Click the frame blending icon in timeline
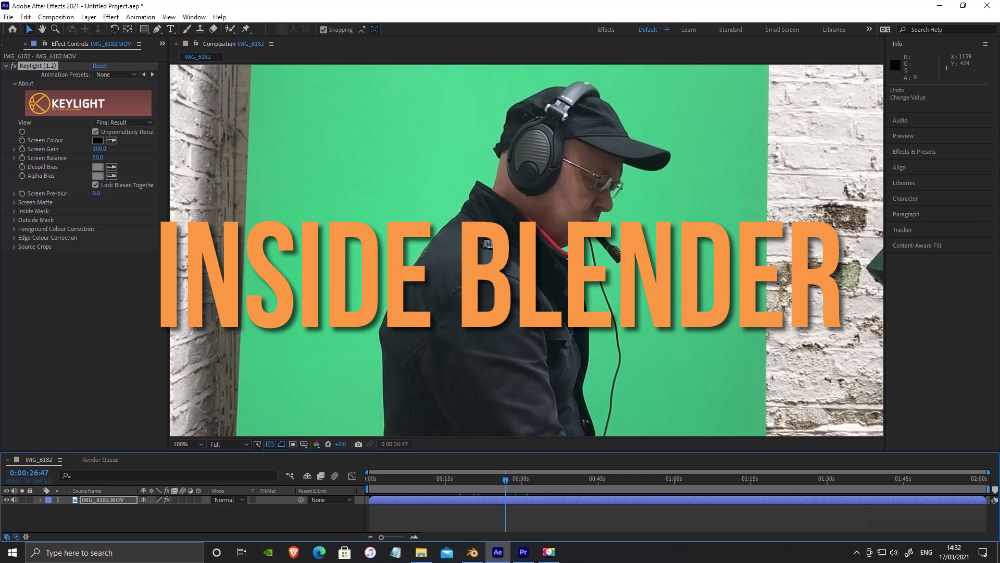The image size is (1000, 563). pyautogui.click(x=321, y=476)
